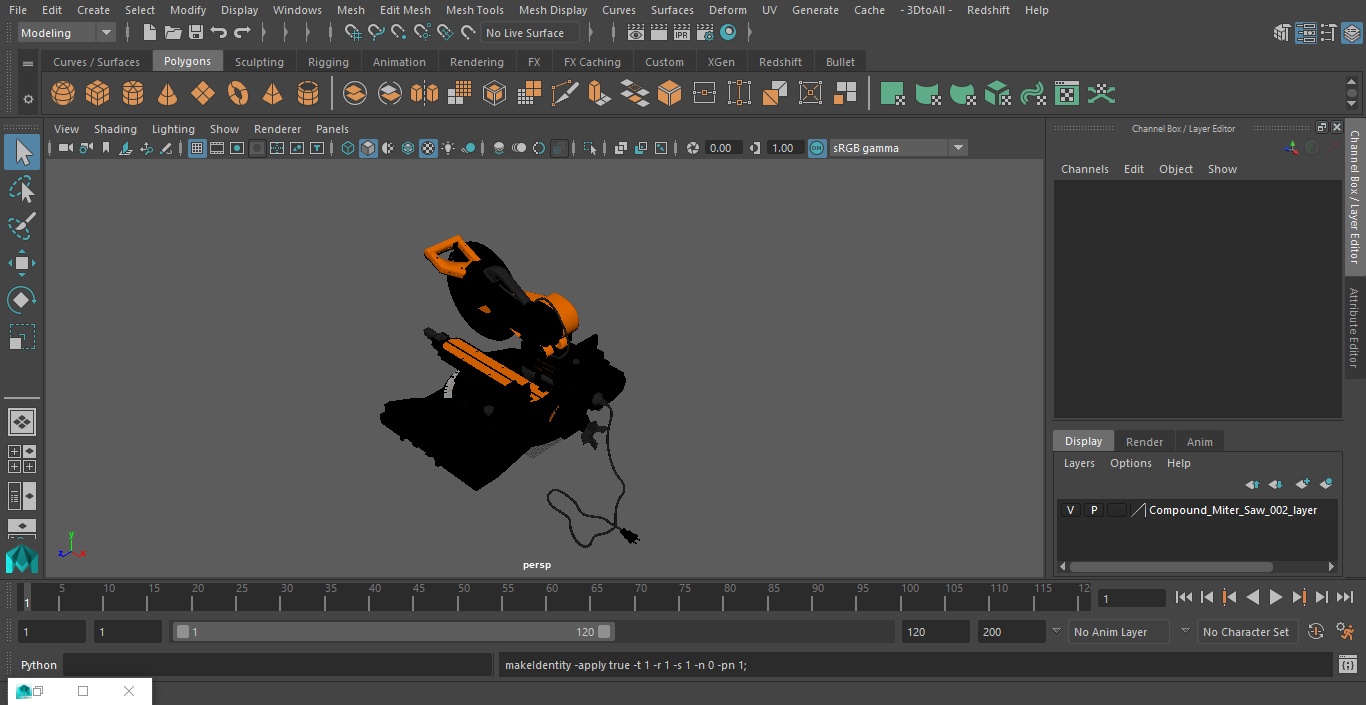
Task: Click the playback end field 200
Action: click(x=1010, y=632)
